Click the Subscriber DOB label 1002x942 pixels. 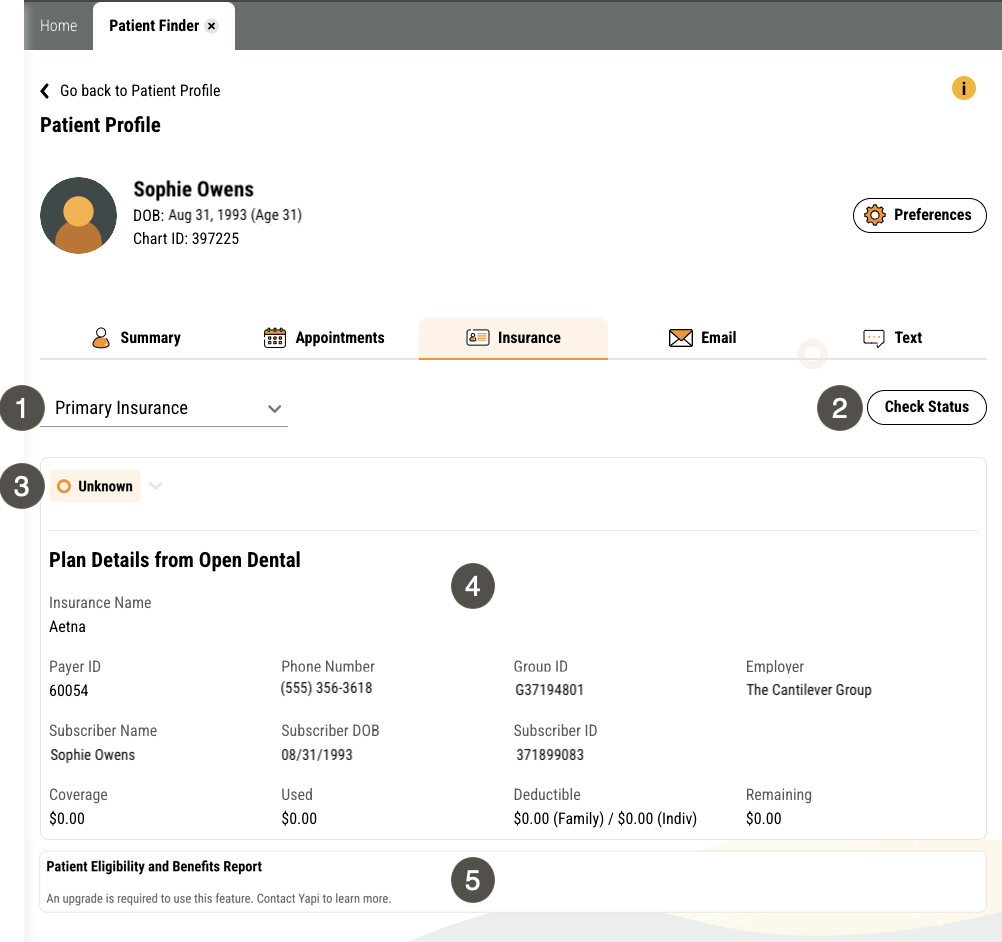(x=330, y=730)
